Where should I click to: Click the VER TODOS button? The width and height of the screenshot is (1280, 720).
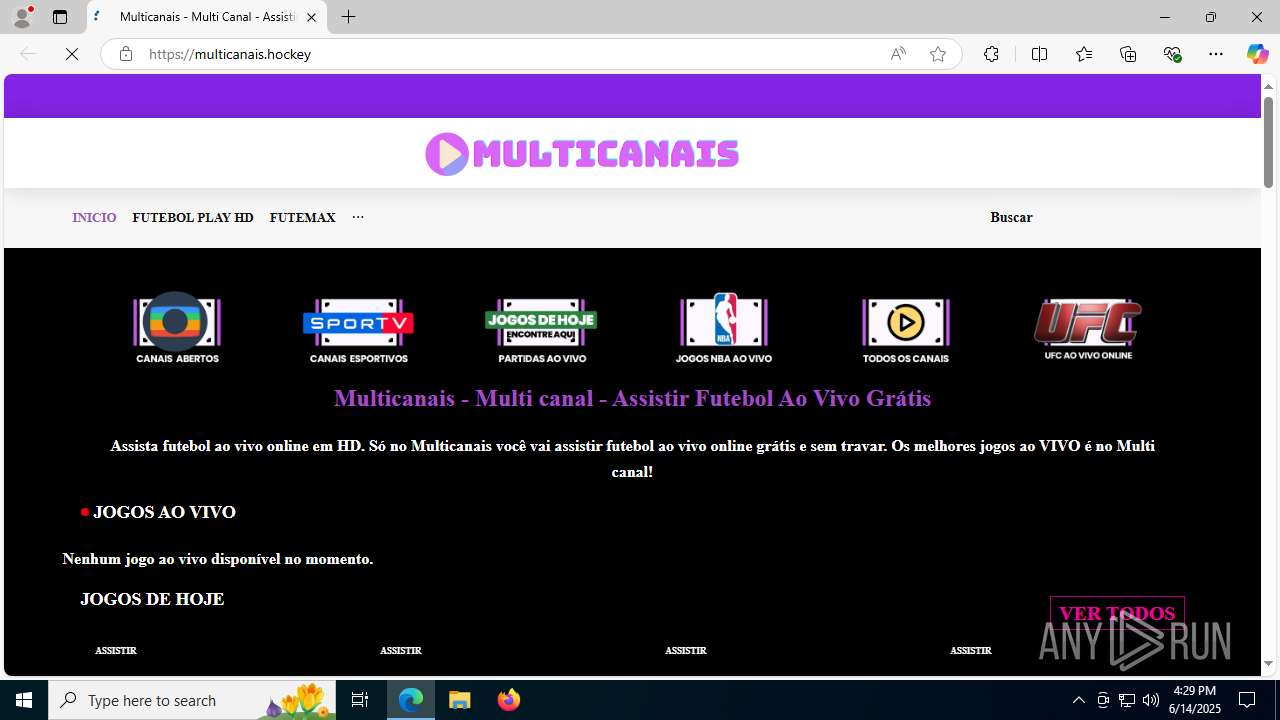1117,613
